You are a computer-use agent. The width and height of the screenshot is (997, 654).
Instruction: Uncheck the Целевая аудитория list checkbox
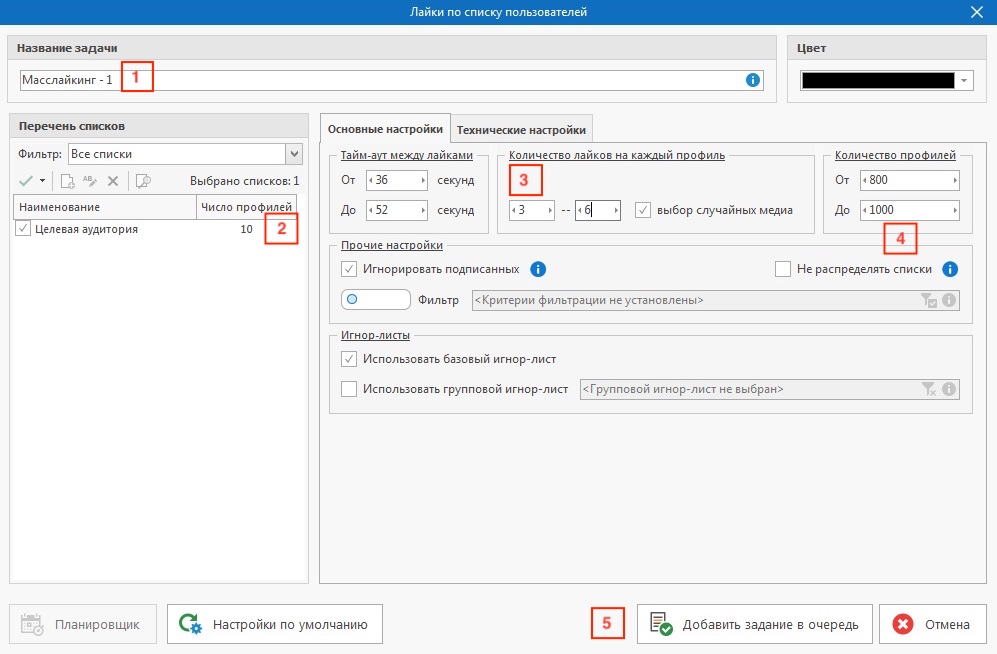coord(23,229)
